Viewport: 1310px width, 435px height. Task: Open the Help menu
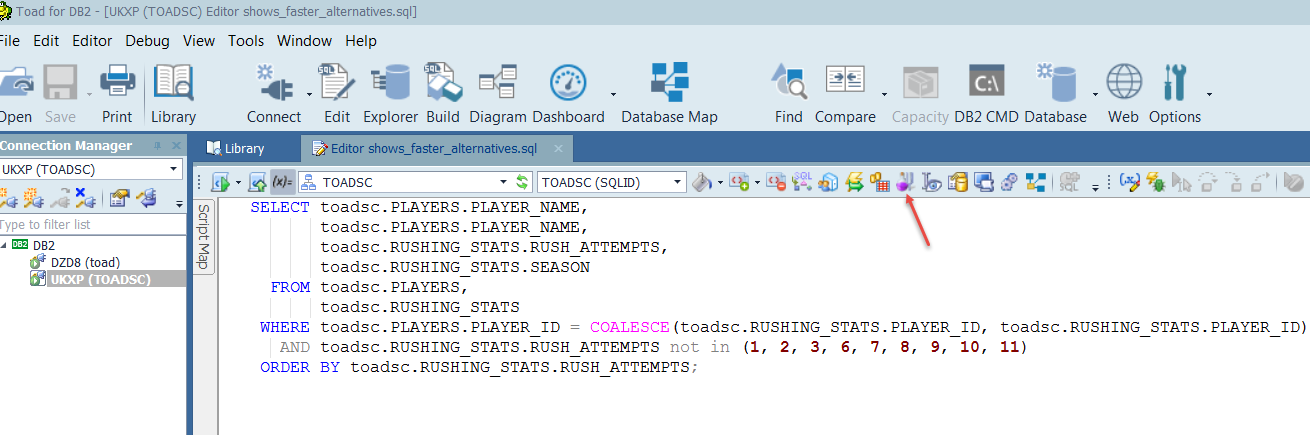point(361,41)
